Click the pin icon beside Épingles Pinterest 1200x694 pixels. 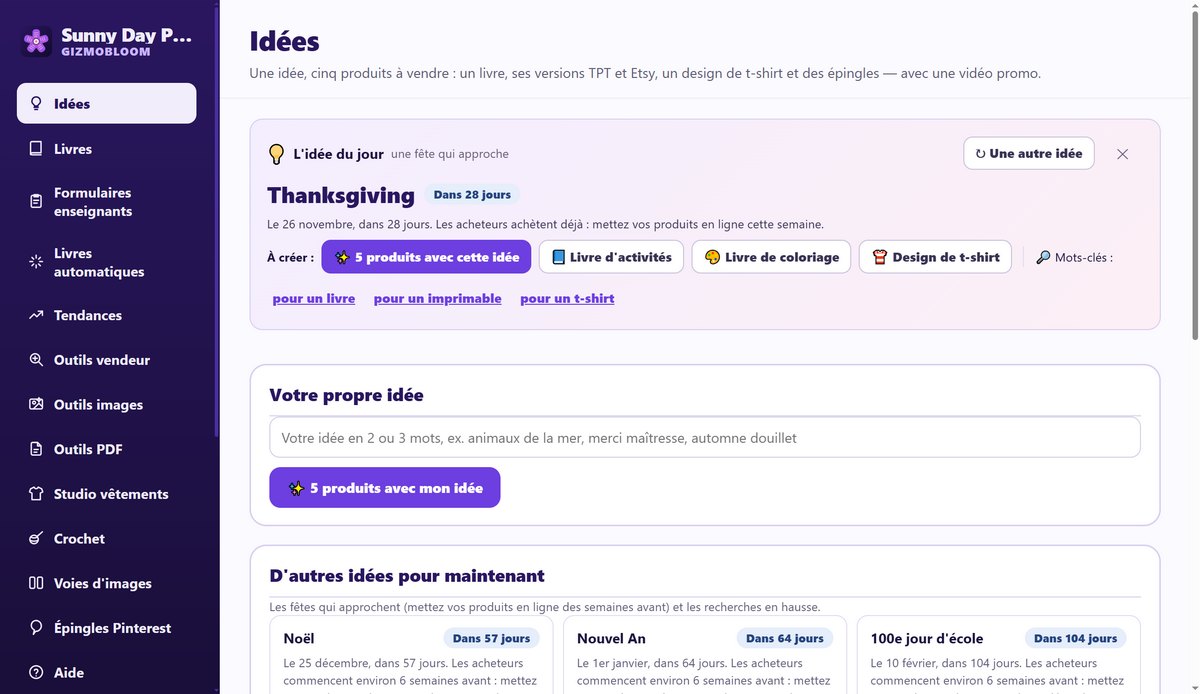[x=36, y=628]
